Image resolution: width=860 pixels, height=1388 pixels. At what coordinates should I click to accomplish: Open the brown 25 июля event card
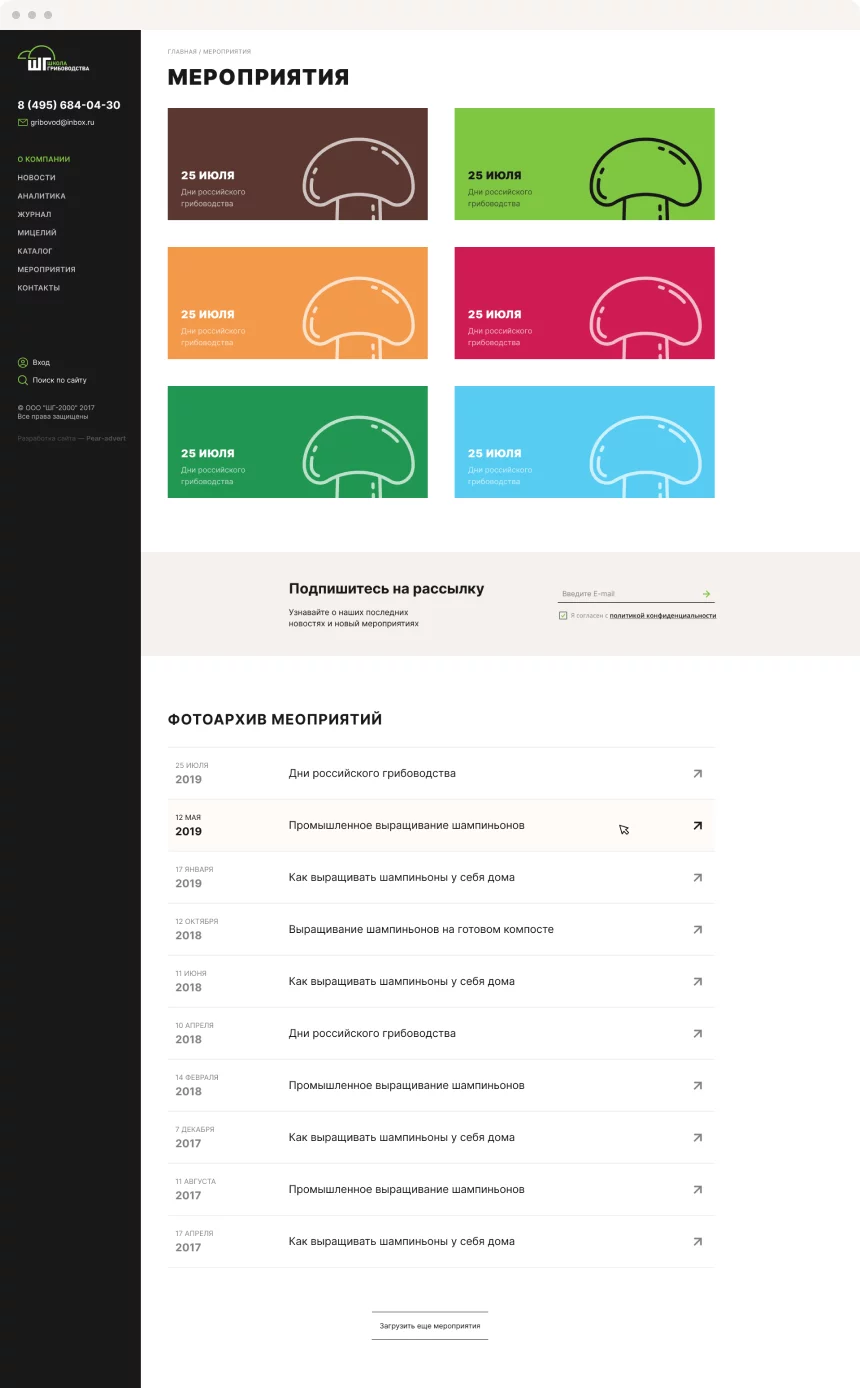click(298, 164)
